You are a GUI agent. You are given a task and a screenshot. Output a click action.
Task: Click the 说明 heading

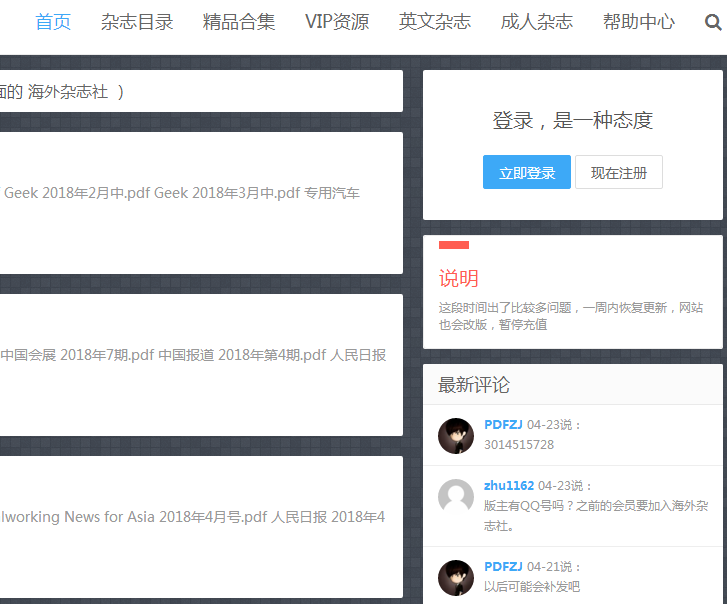[x=459, y=279]
